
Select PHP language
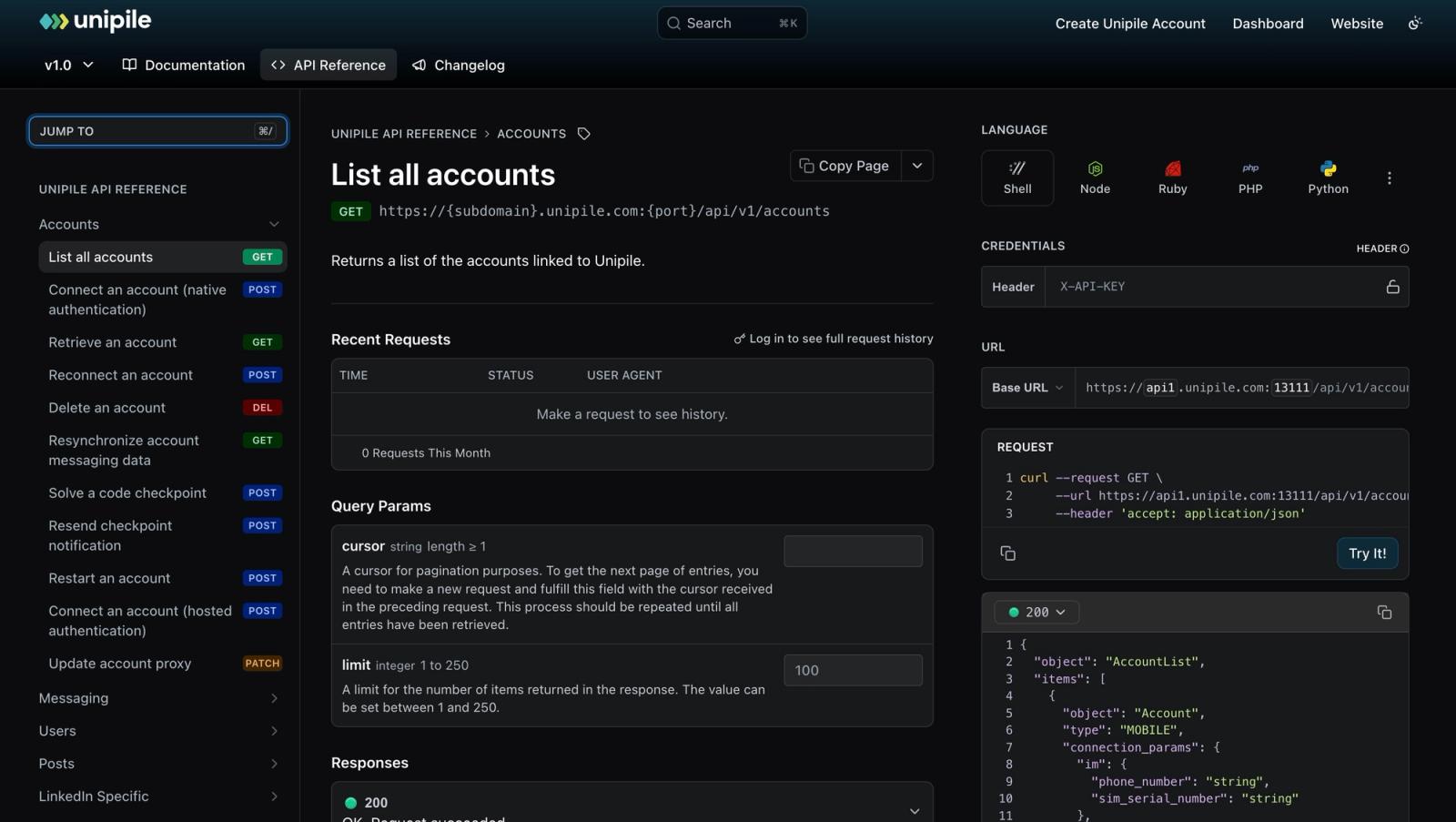(x=1250, y=178)
